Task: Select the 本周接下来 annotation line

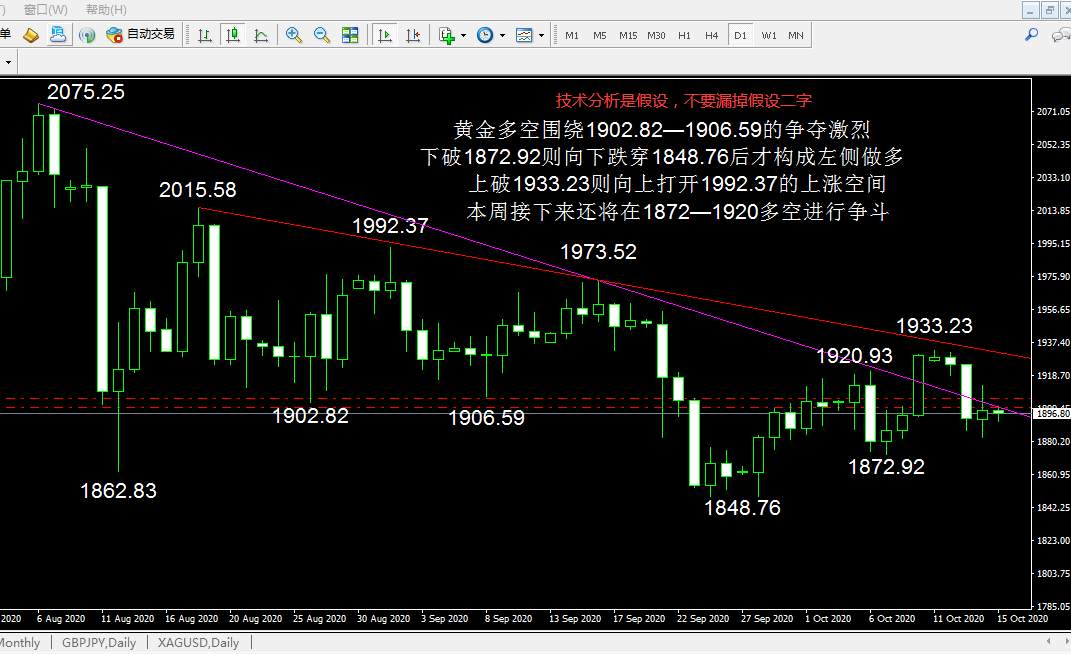Action: tap(678, 211)
